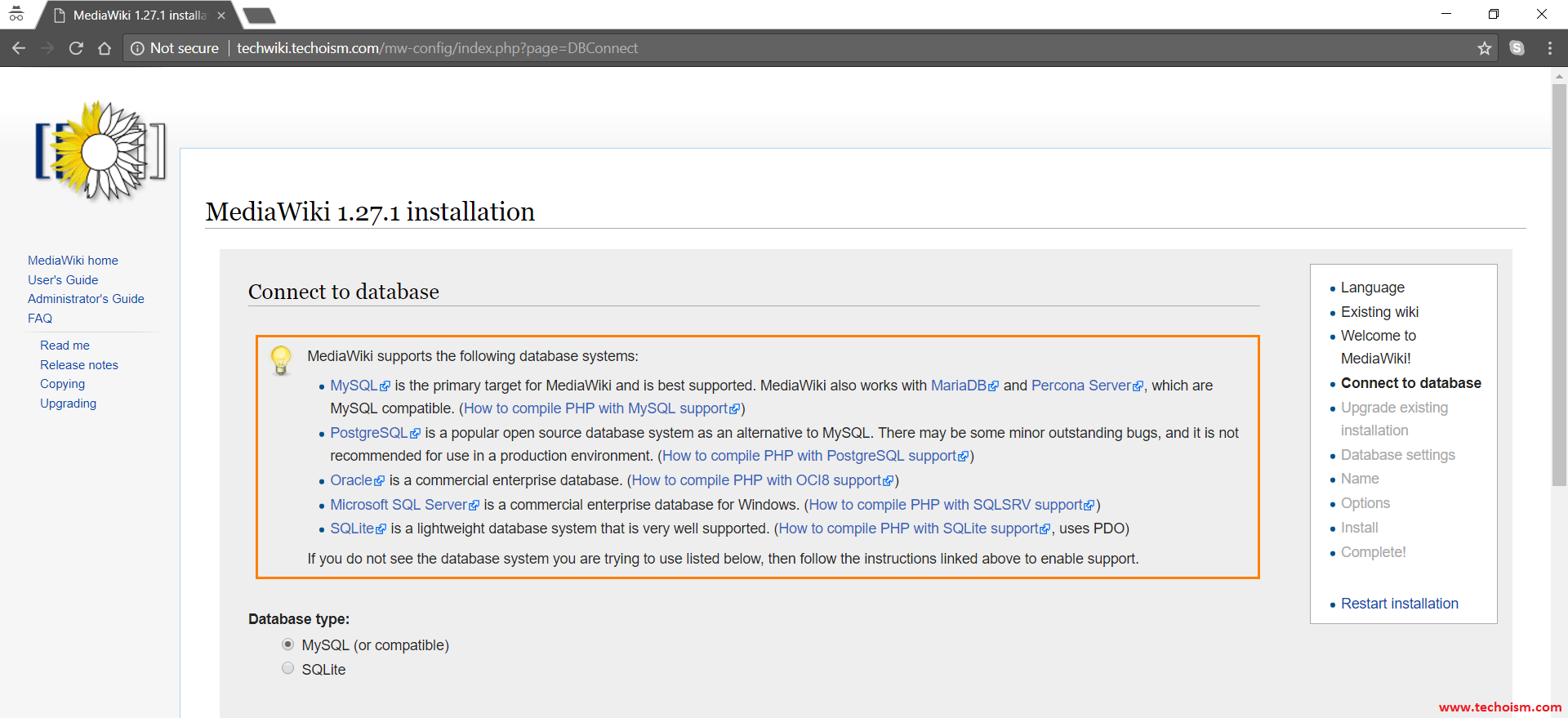Click the Not secure site info icon
The image size is (1568, 718).
(137, 48)
